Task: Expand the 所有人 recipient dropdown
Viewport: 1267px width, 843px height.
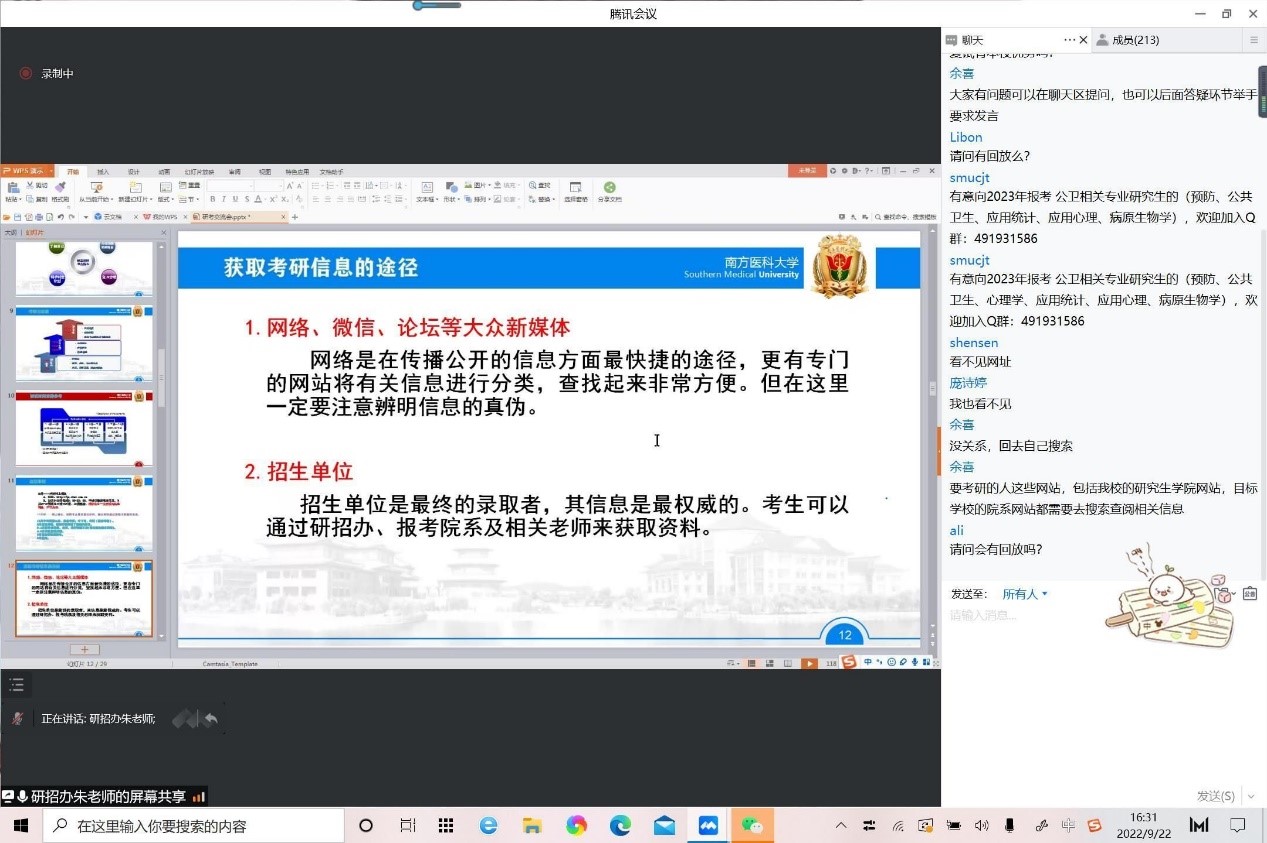Action: click(x=1025, y=594)
